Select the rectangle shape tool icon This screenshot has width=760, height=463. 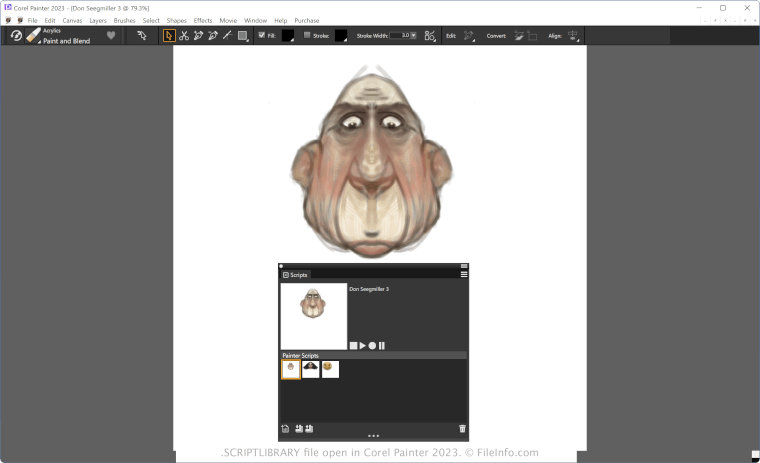point(242,35)
